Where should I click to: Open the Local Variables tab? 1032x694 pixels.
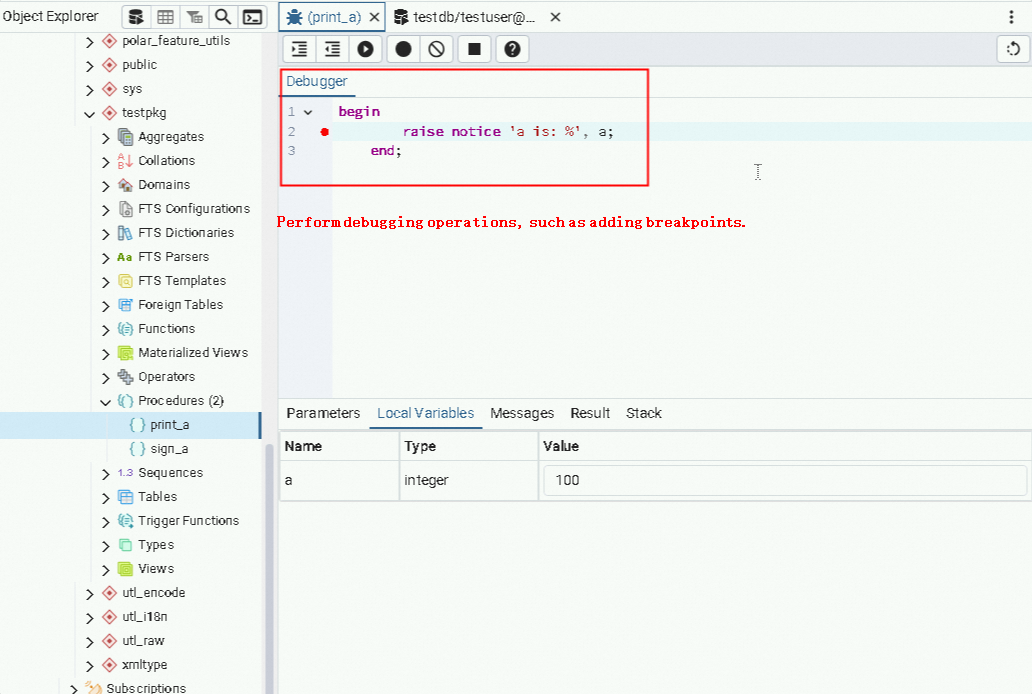(425, 414)
